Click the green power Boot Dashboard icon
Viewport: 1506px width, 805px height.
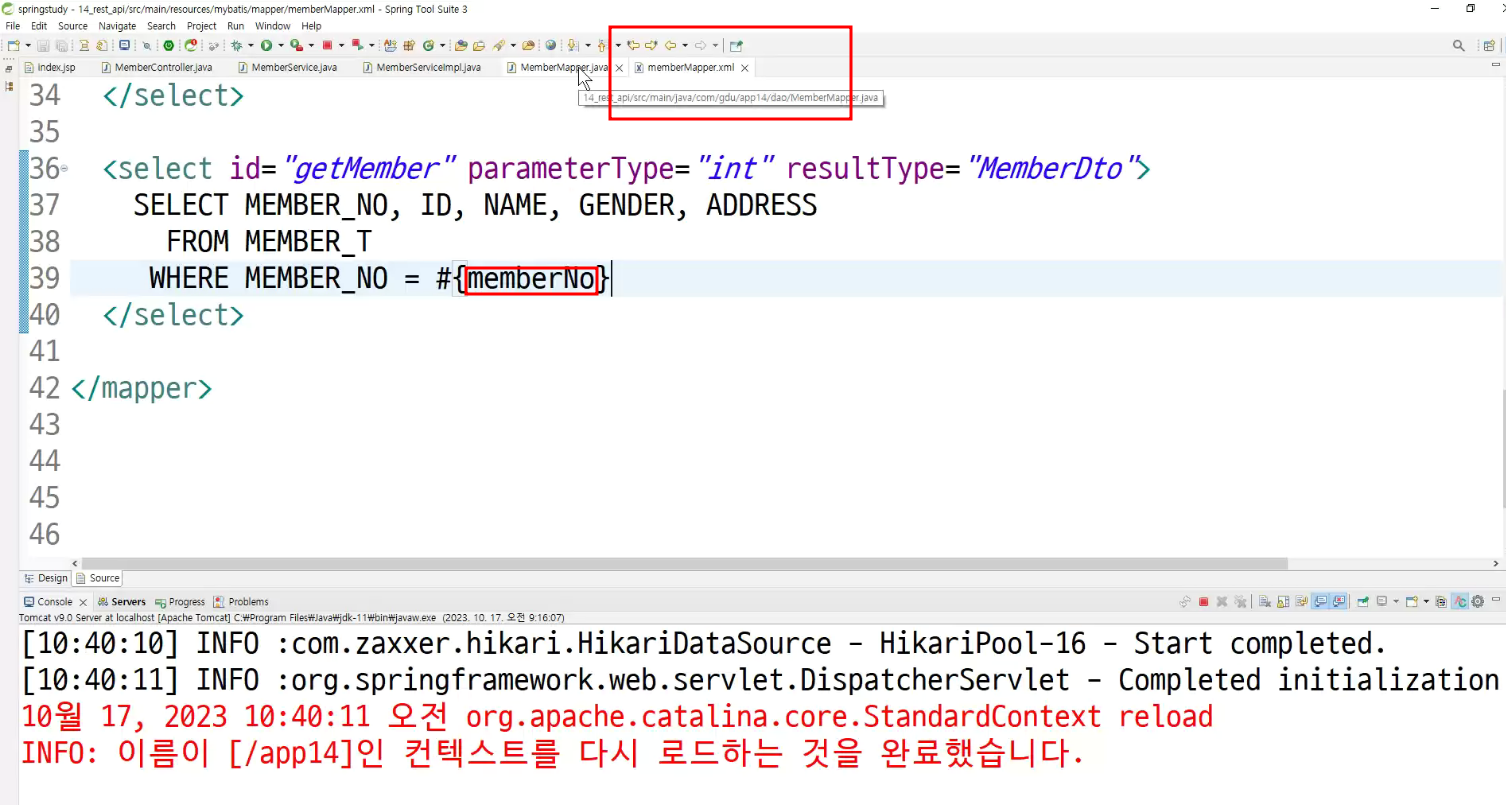pyautogui.click(x=169, y=45)
